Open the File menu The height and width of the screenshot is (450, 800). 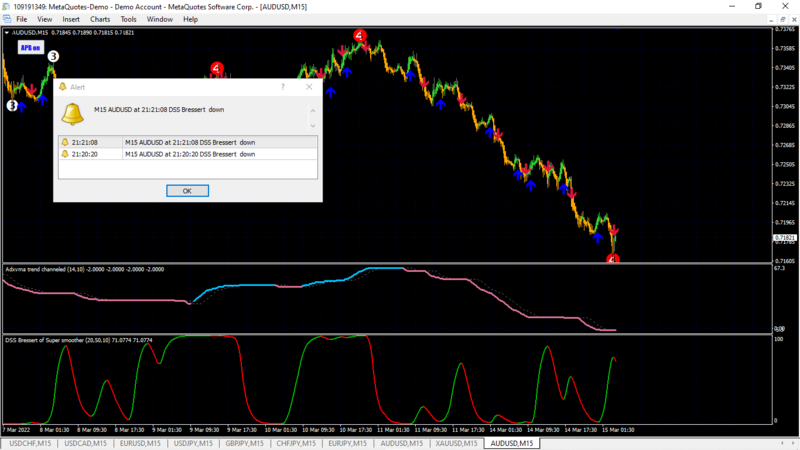(21, 19)
